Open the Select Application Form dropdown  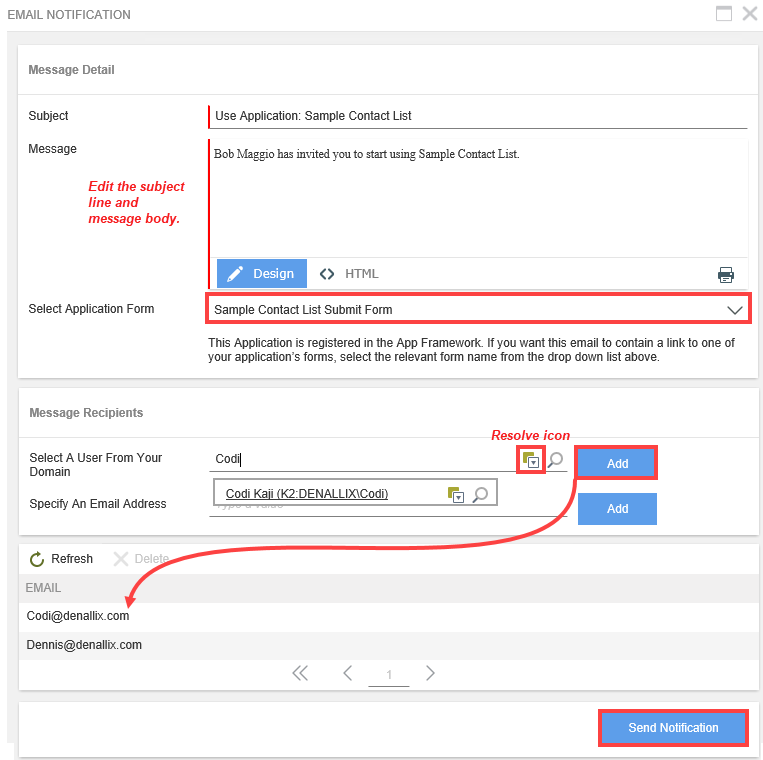(478, 309)
